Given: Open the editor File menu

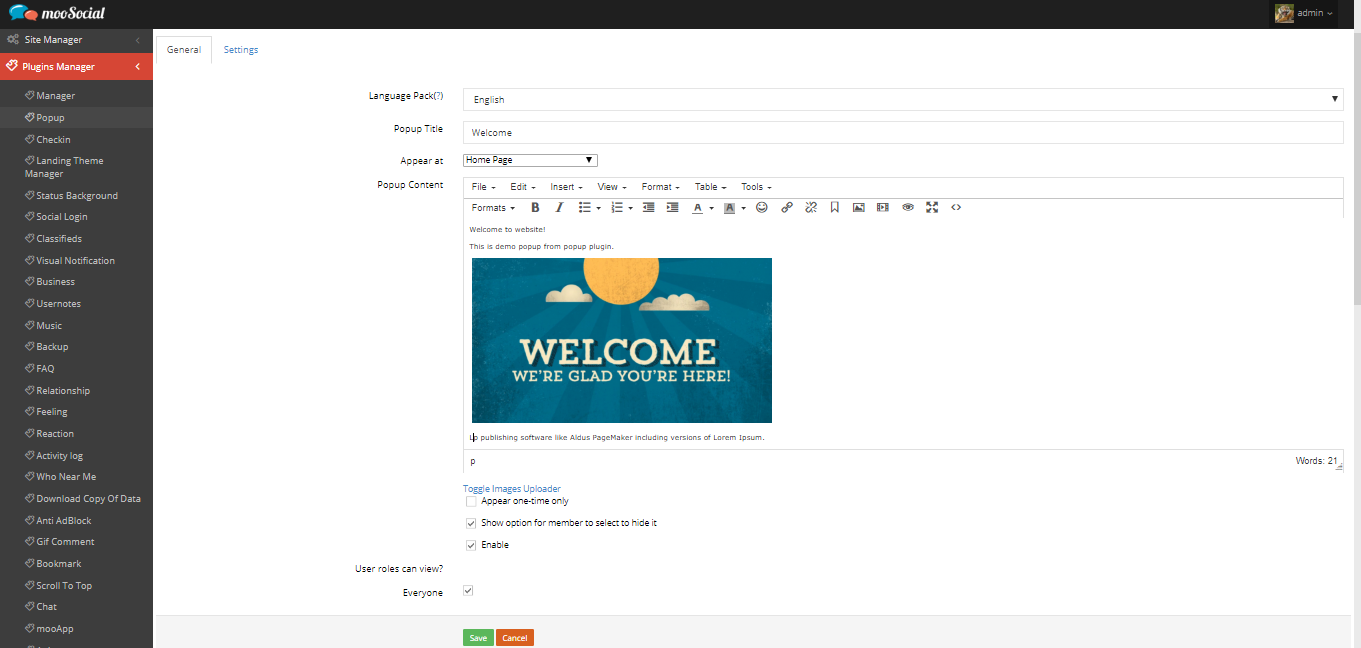Looking at the screenshot, I should coord(483,187).
